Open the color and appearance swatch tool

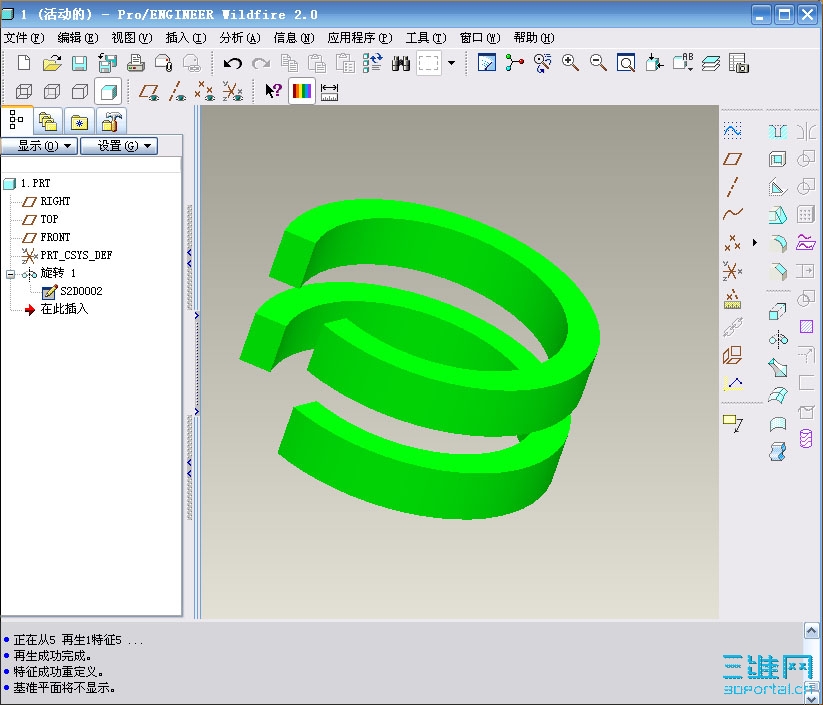point(302,91)
